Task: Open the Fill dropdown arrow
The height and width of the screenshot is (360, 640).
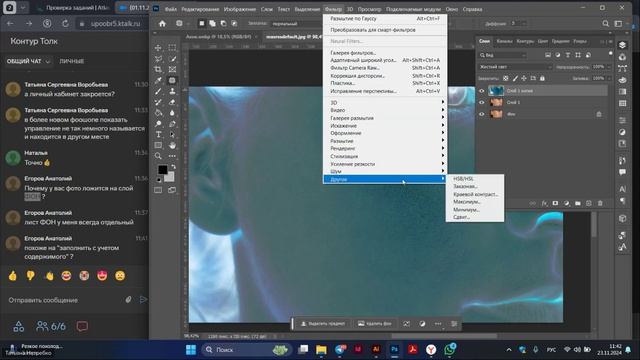Action: [x=609, y=78]
